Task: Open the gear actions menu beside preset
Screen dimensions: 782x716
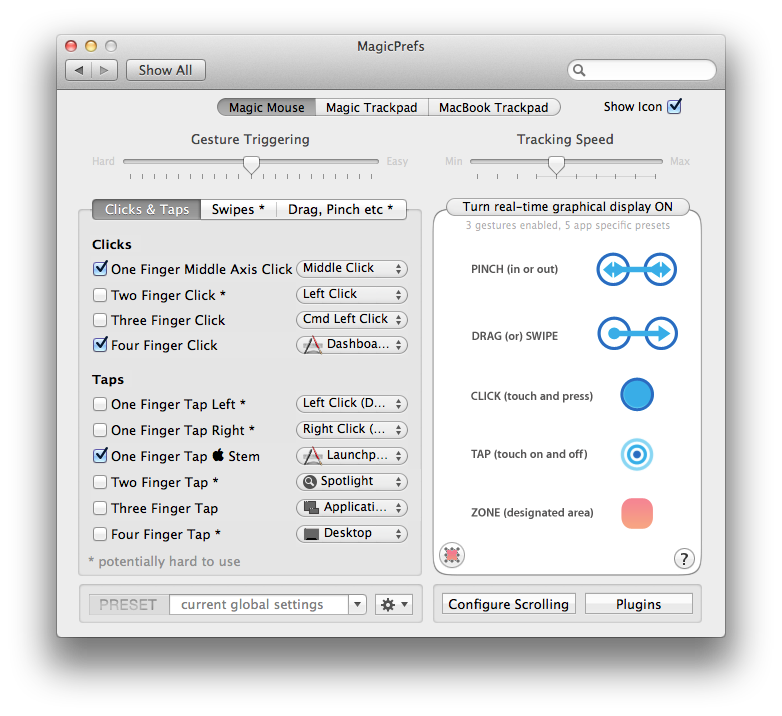Action: click(x=392, y=605)
